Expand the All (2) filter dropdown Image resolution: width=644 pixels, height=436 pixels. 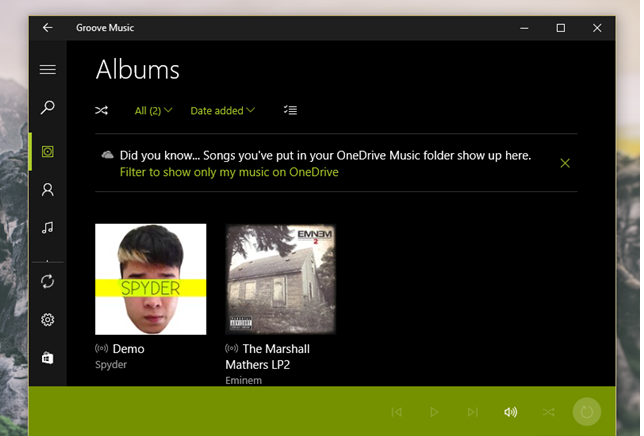153,111
